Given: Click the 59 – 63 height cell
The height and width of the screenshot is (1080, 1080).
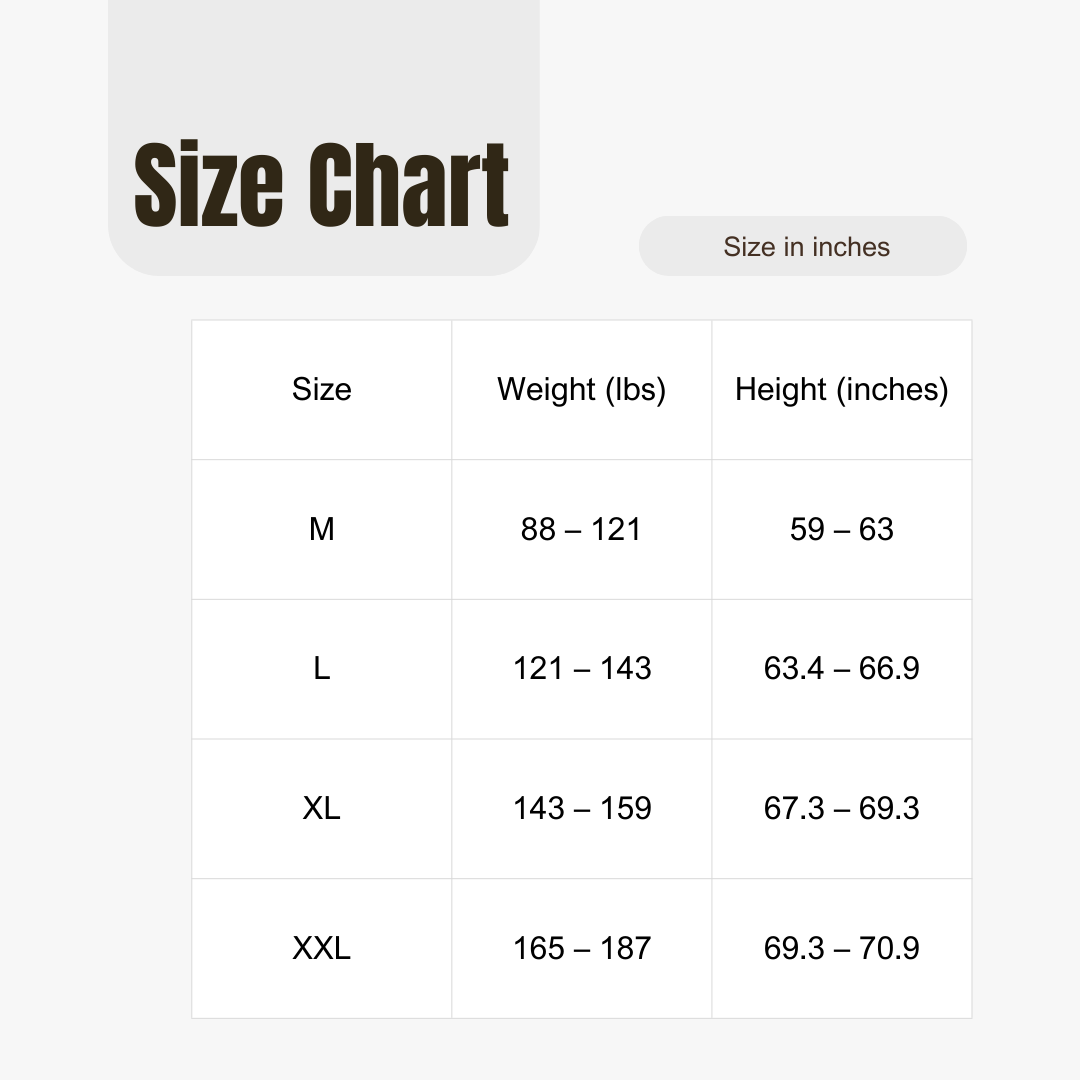Looking at the screenshot, I should 842,530.
